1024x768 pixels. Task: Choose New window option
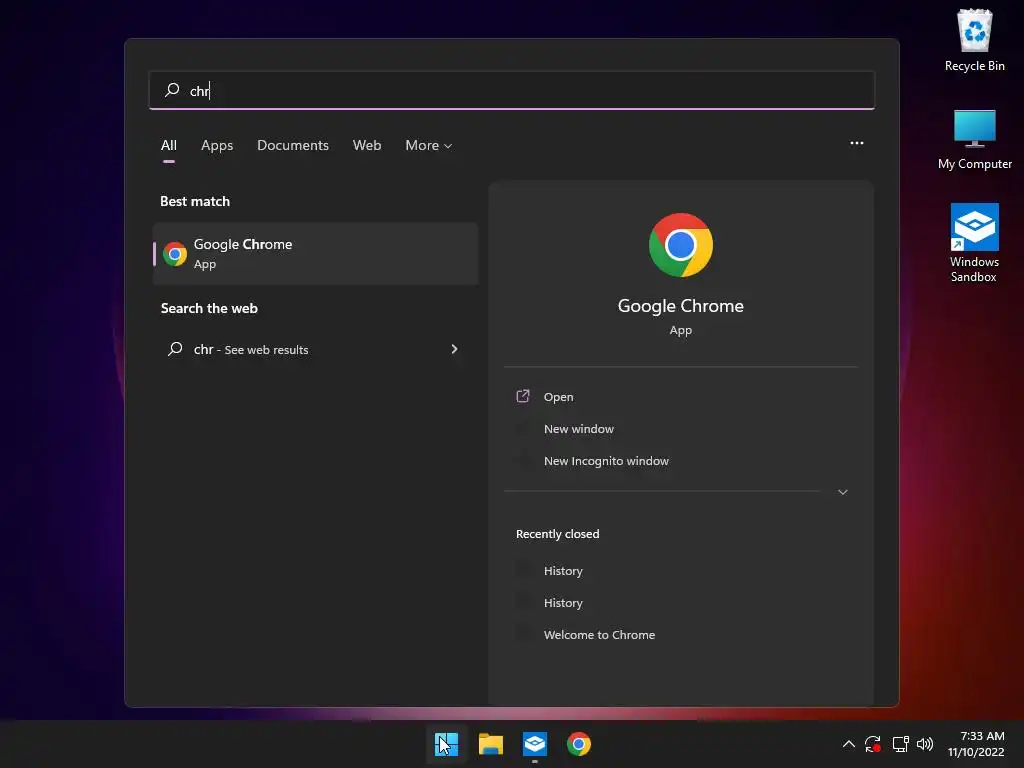click(579, 429)
